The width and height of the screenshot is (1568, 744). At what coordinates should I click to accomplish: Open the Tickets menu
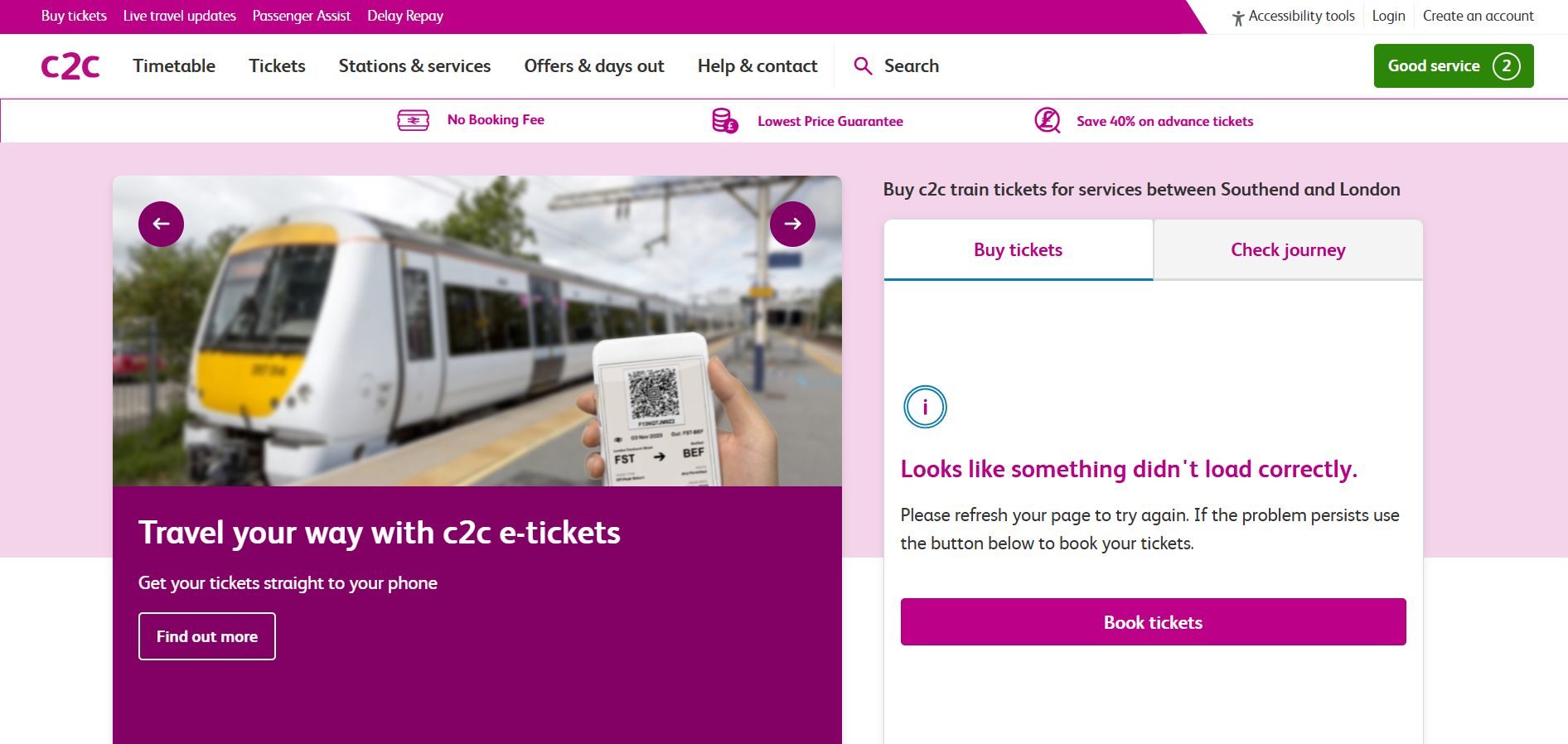click(277, 66)
